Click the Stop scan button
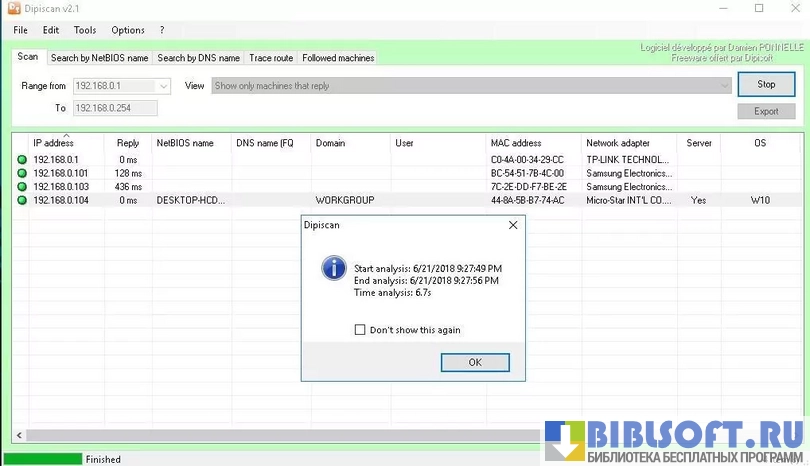The width and height of the screenshot is (810, 466). (766, 85)
